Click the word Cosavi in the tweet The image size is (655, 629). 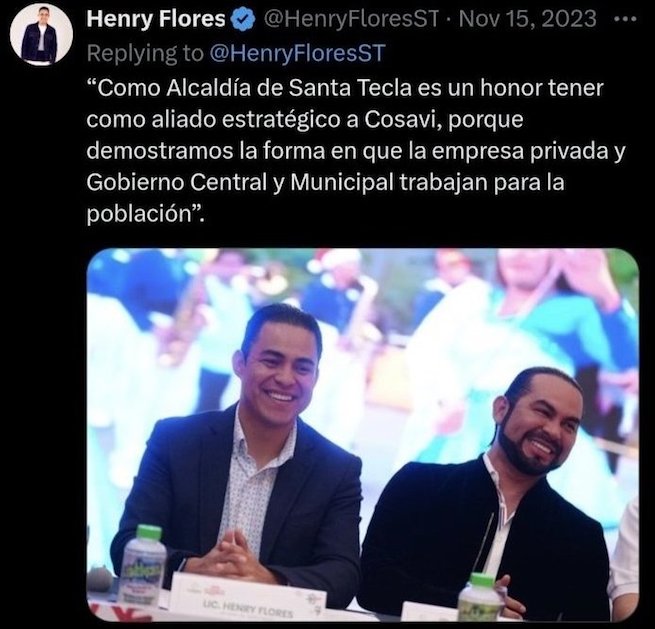click(x=400, y=119)
